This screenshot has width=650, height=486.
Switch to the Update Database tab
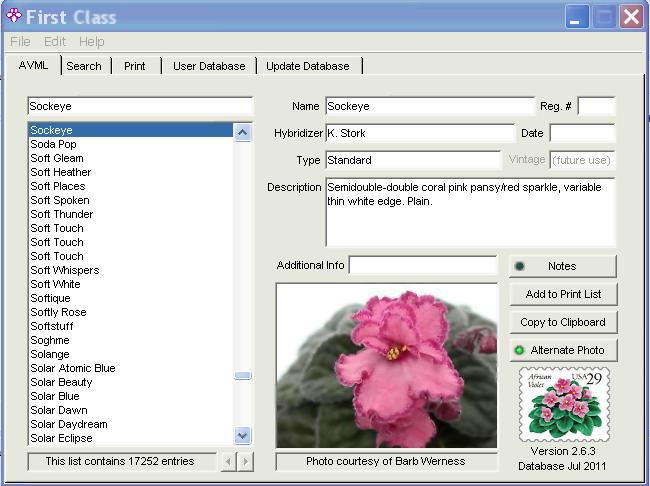pos(308,66)
